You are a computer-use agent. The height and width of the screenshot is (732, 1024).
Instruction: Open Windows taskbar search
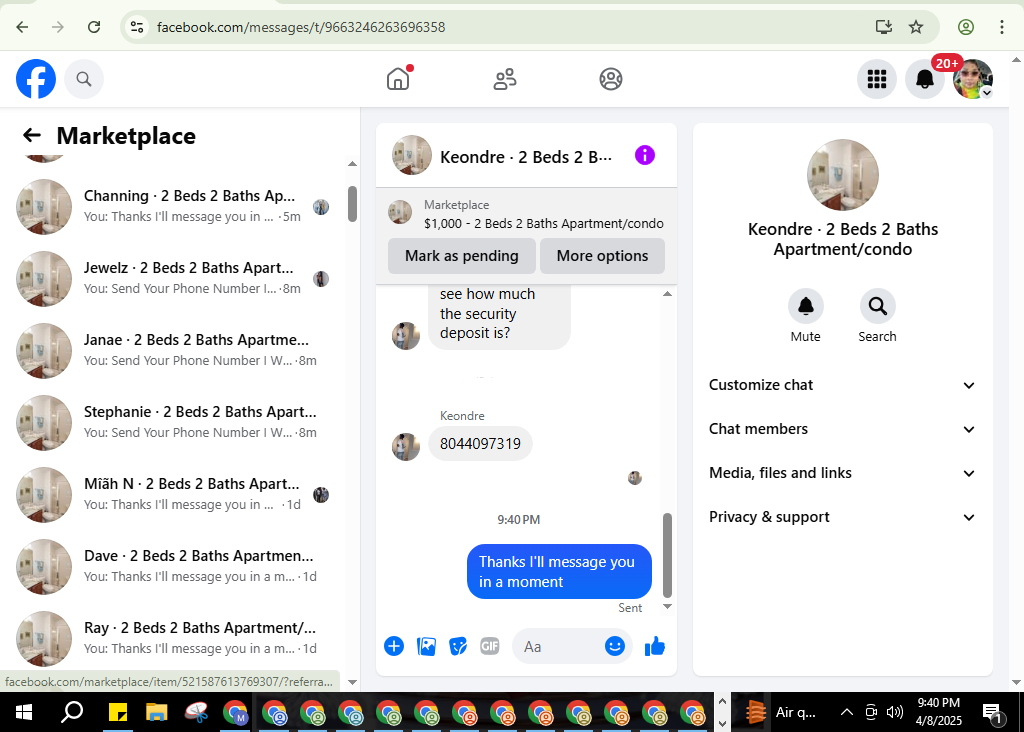coord(71,712)
